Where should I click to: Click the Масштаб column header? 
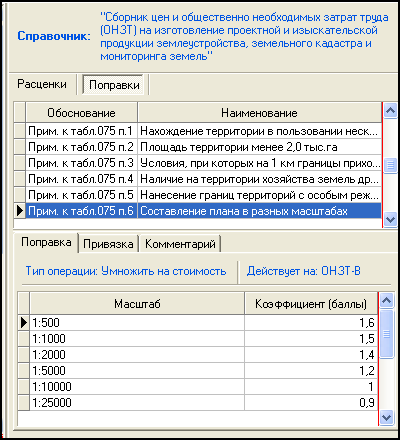137,303
